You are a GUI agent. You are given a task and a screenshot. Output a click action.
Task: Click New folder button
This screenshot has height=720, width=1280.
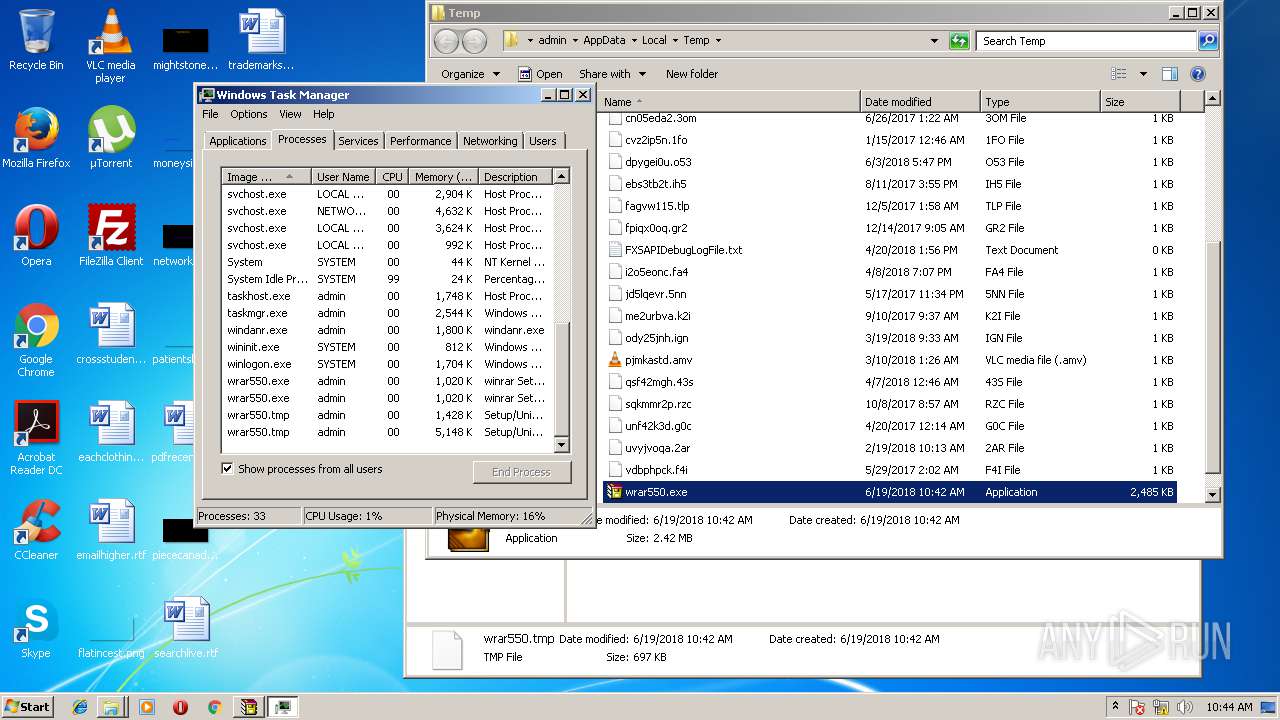692,74
